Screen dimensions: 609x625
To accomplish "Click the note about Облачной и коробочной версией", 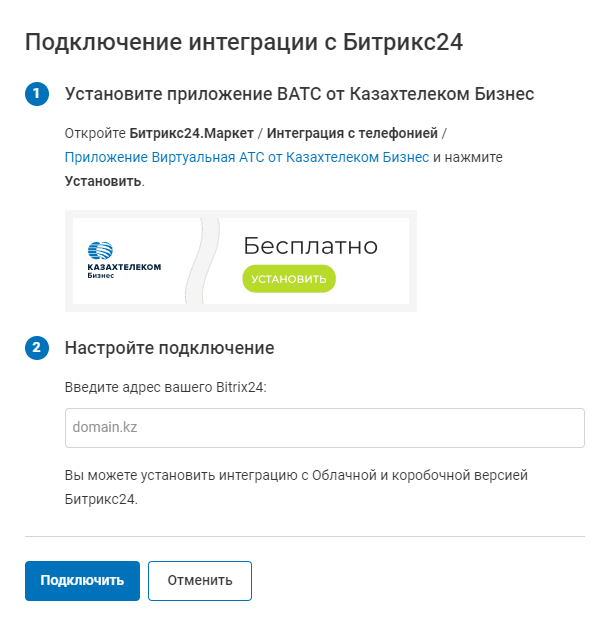I will 295,486.
